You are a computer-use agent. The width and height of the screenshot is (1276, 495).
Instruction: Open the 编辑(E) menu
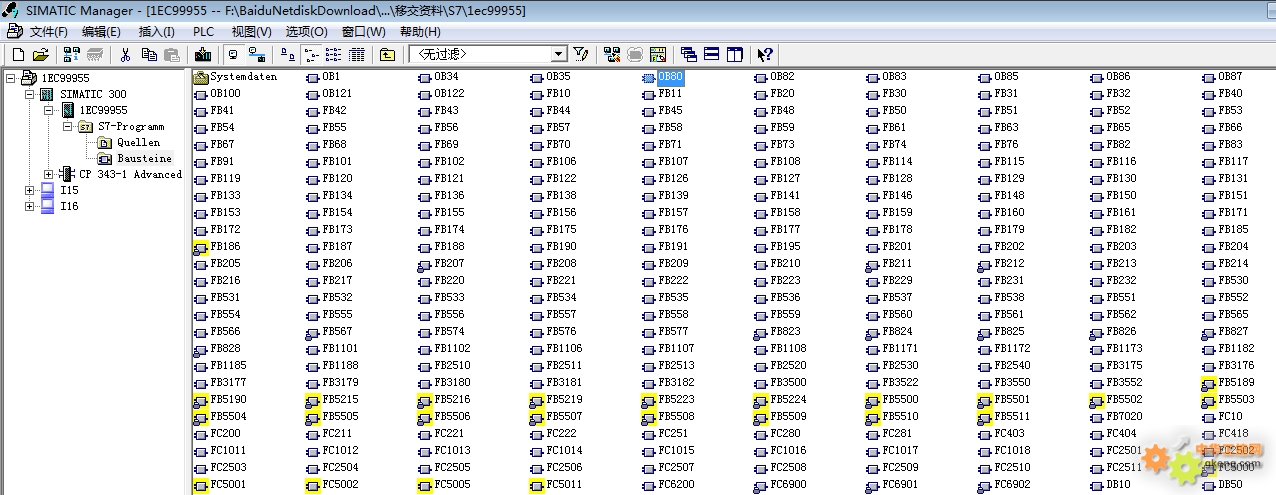pyautogui.click(x=101, y=32)
